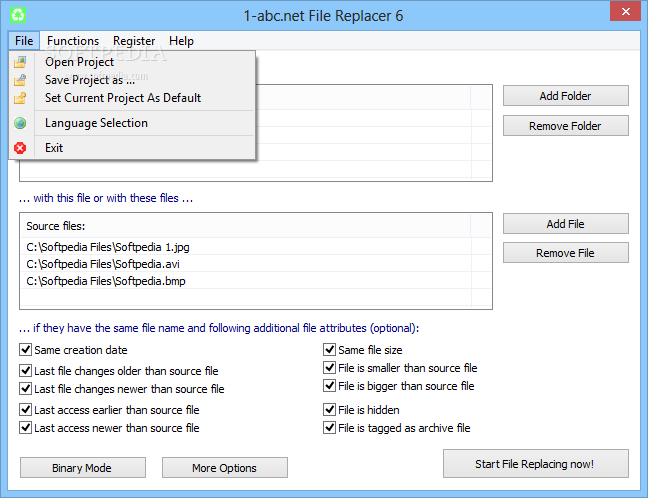Screen dimensions: 648x498
Task: Click the Set Current Project As Default icon
Action: [20, 98]
